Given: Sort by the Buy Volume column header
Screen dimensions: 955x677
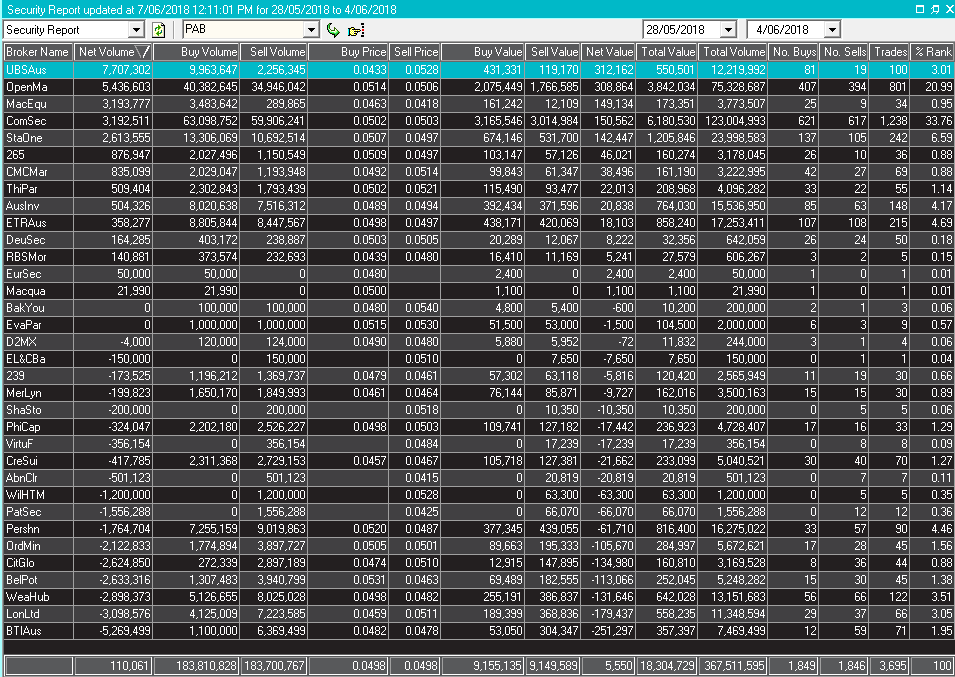Looking at the screenshot, I should point(196,52).
